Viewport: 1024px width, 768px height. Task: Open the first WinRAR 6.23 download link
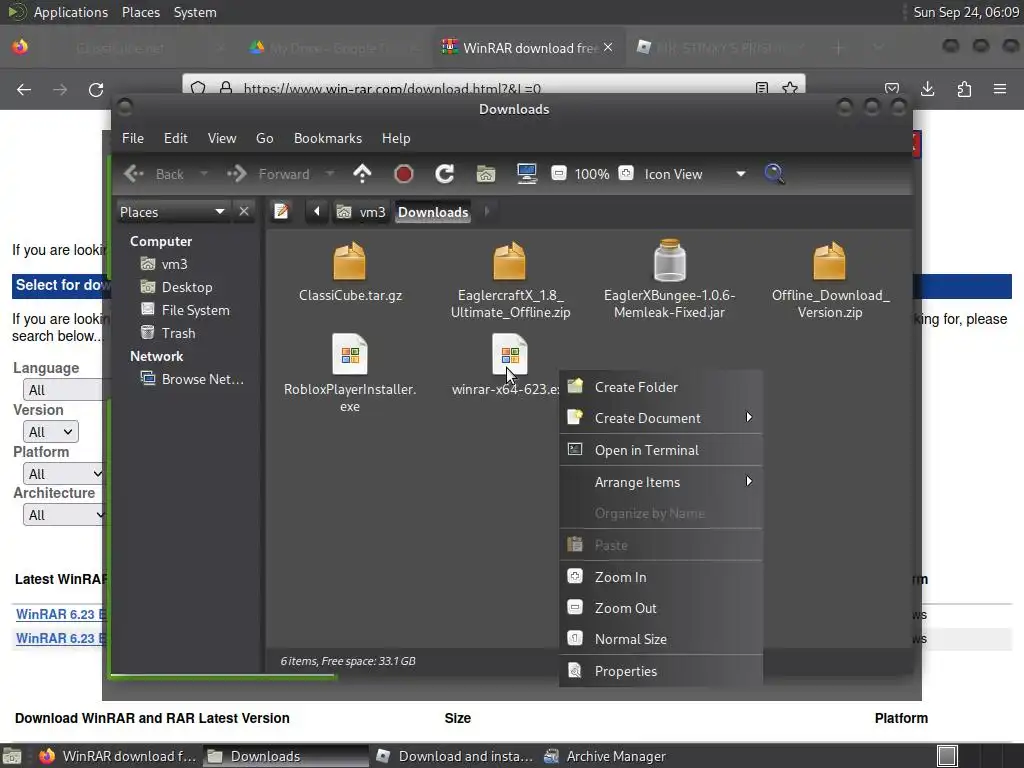(x=60, y=615)
